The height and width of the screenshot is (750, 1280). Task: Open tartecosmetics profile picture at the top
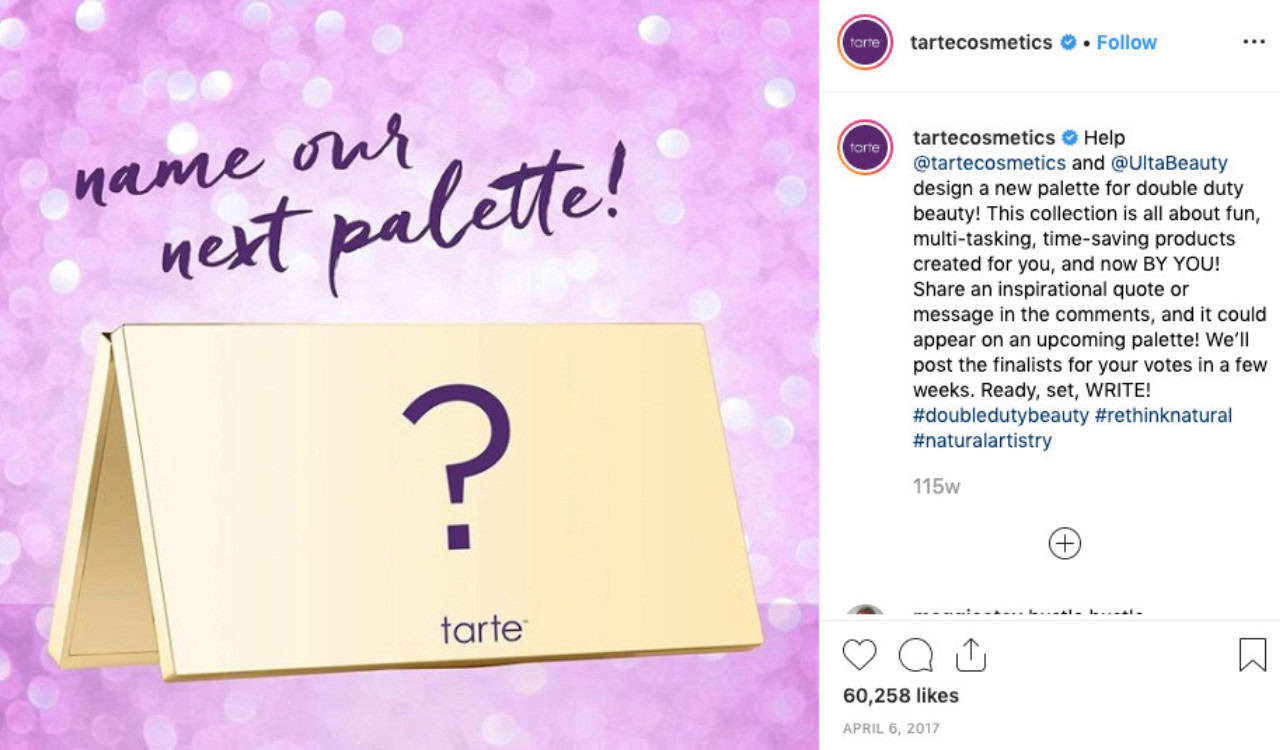coord(864,42)
